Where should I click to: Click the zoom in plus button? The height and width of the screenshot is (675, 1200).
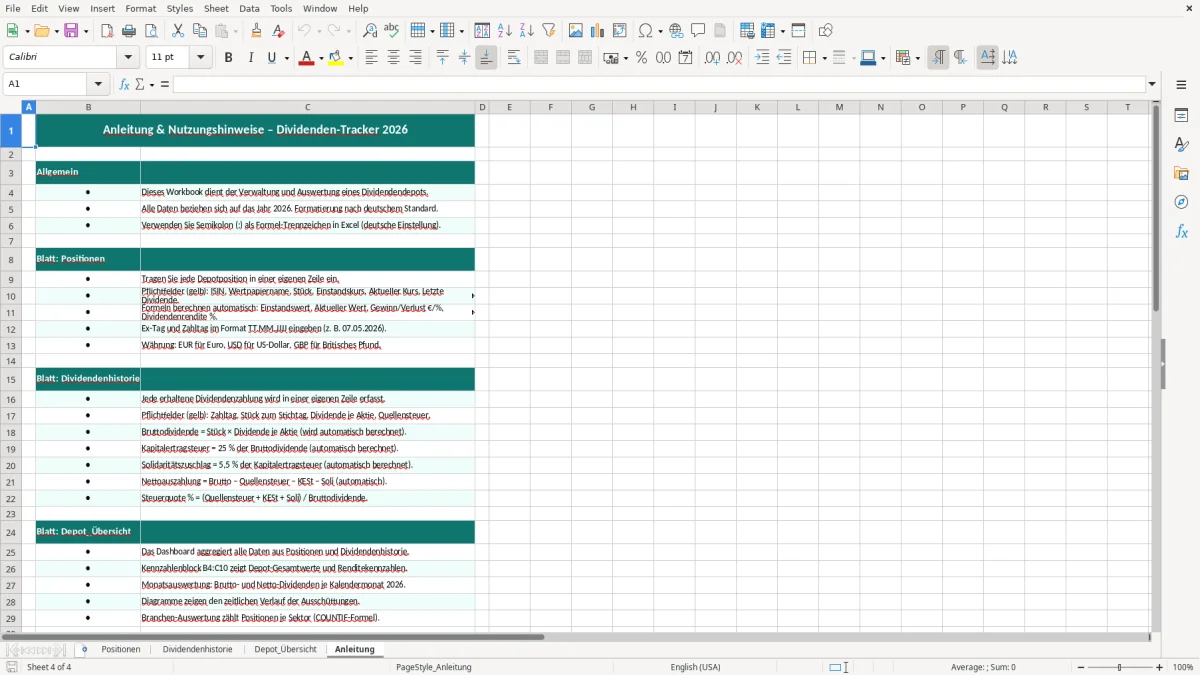[x=1160, y=667]
